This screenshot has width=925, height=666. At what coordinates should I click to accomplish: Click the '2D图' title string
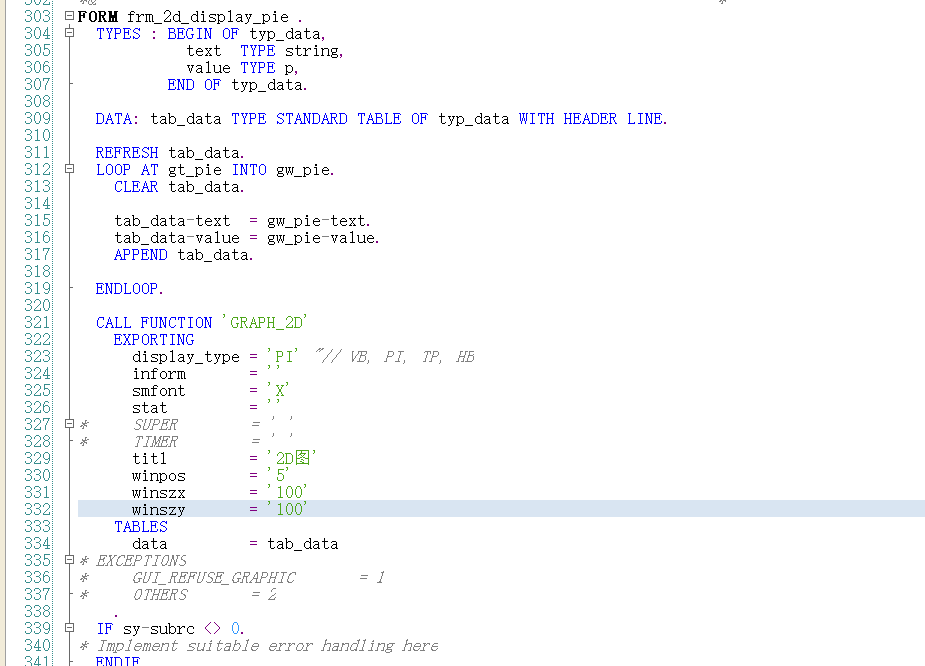tap(291, 458)
